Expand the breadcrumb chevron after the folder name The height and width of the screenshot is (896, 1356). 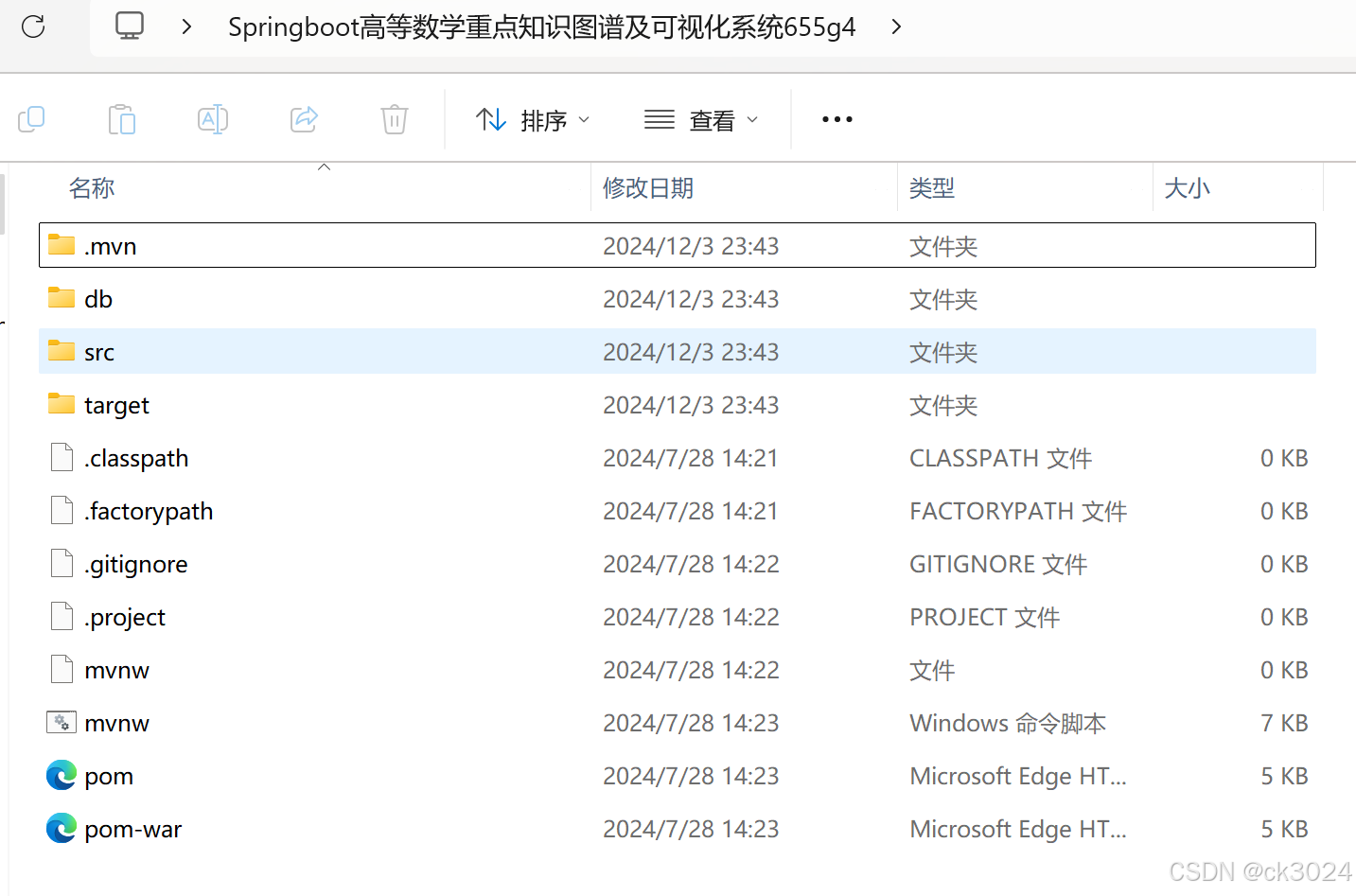pos(895,26)
